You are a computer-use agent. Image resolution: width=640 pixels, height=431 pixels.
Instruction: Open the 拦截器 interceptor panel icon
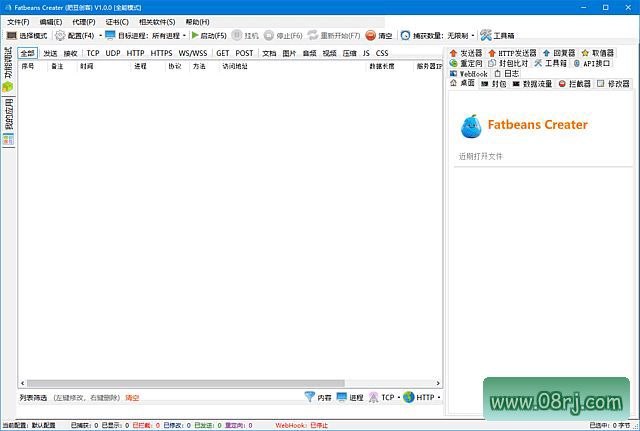coord(562,84)
